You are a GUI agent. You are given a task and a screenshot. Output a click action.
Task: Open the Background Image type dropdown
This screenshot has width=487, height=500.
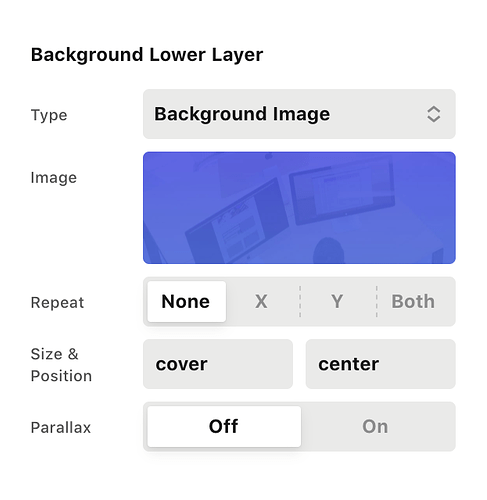[299, 114]
